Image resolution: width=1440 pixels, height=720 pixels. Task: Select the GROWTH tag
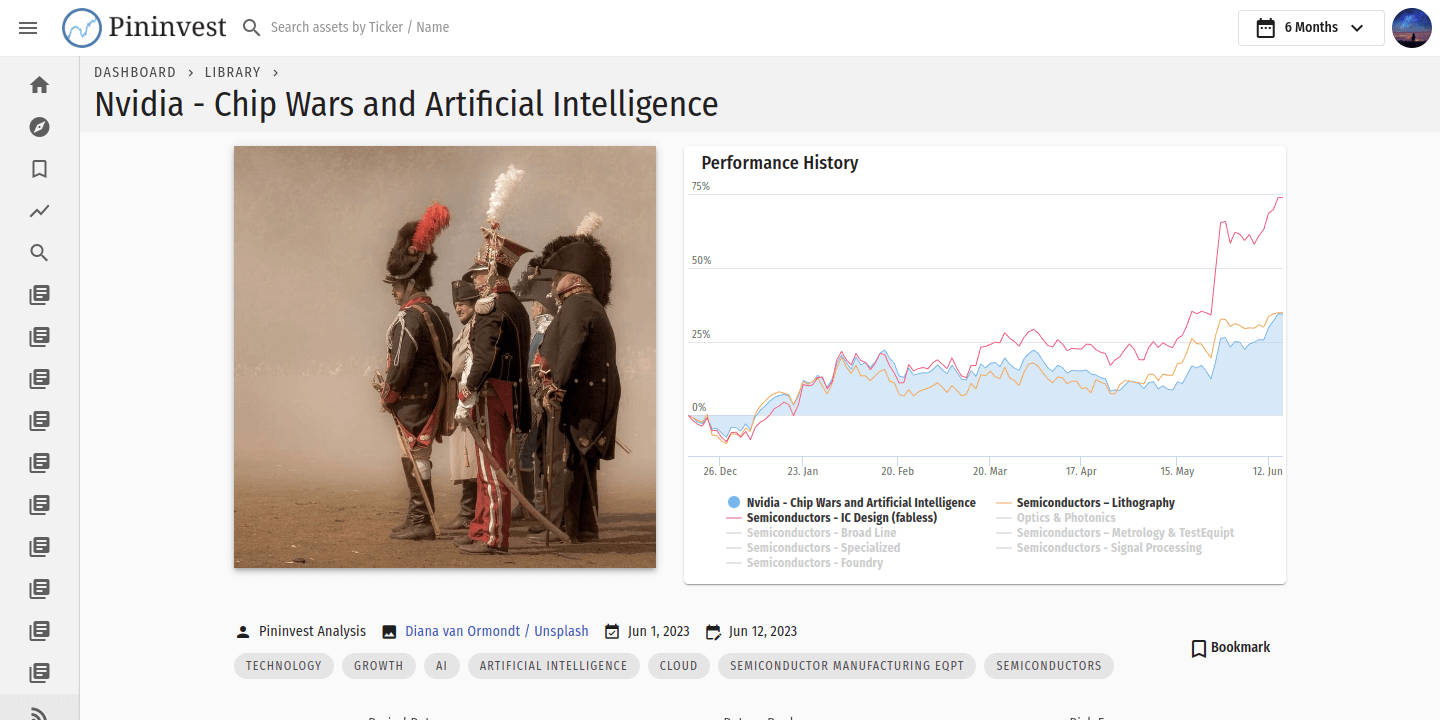pos(378,666)
